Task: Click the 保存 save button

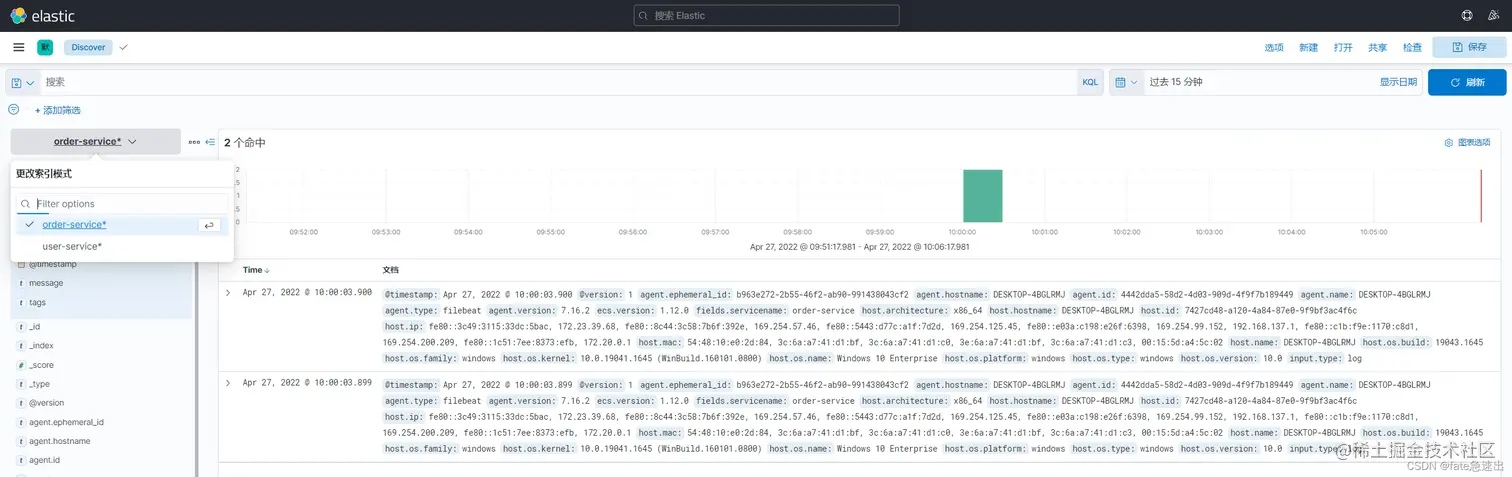Action: pos(1469,47)
